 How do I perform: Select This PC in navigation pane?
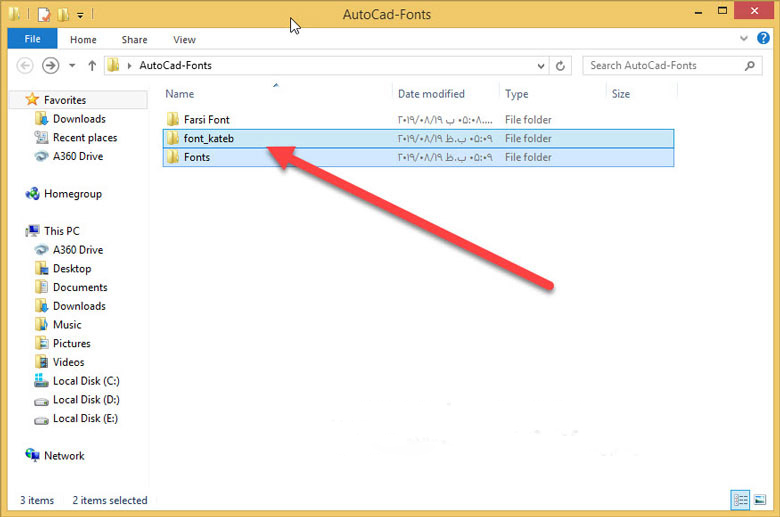(62, 231)
